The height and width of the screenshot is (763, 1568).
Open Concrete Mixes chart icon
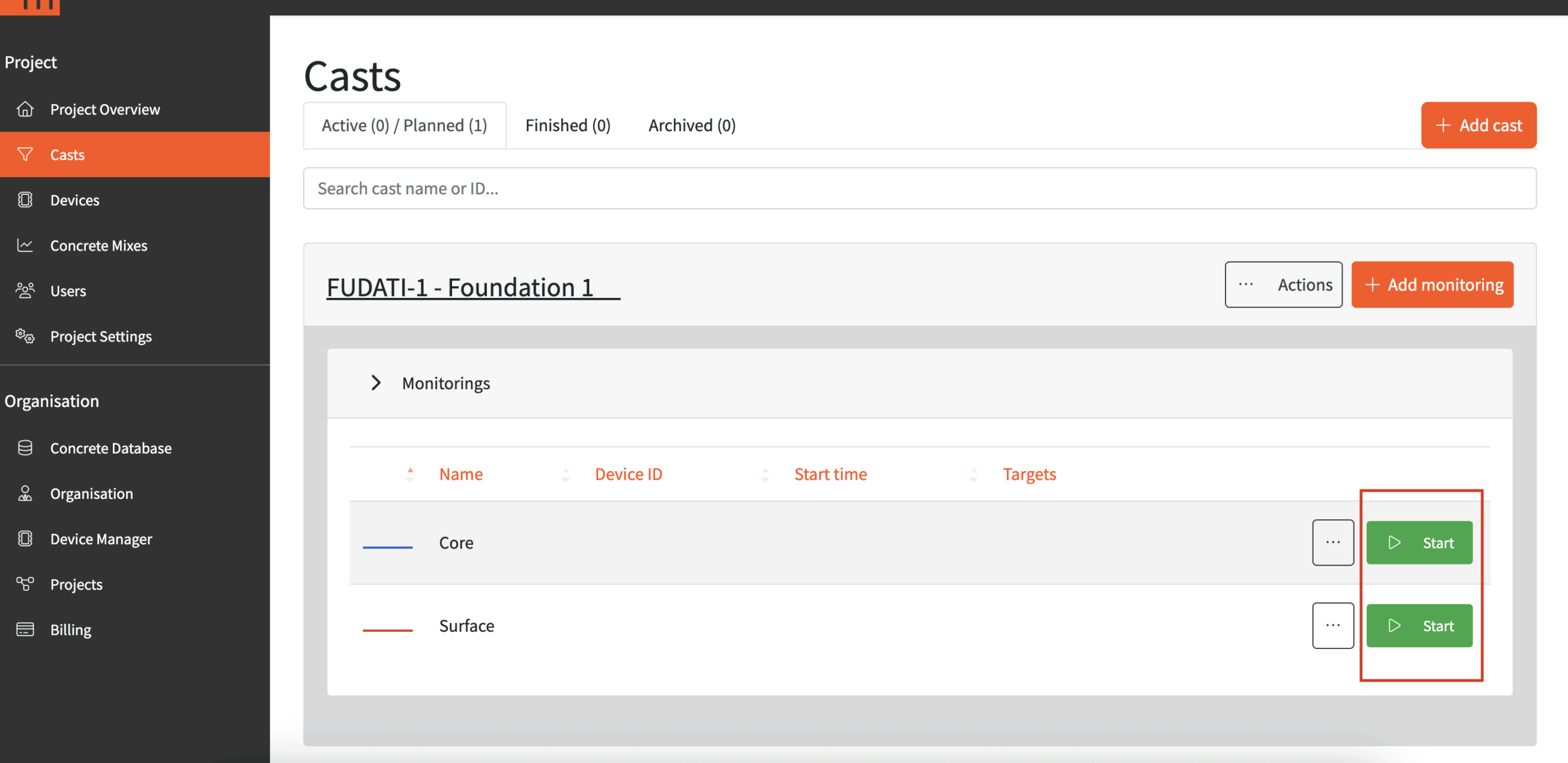pyautogui.click(x=25, y=245)
